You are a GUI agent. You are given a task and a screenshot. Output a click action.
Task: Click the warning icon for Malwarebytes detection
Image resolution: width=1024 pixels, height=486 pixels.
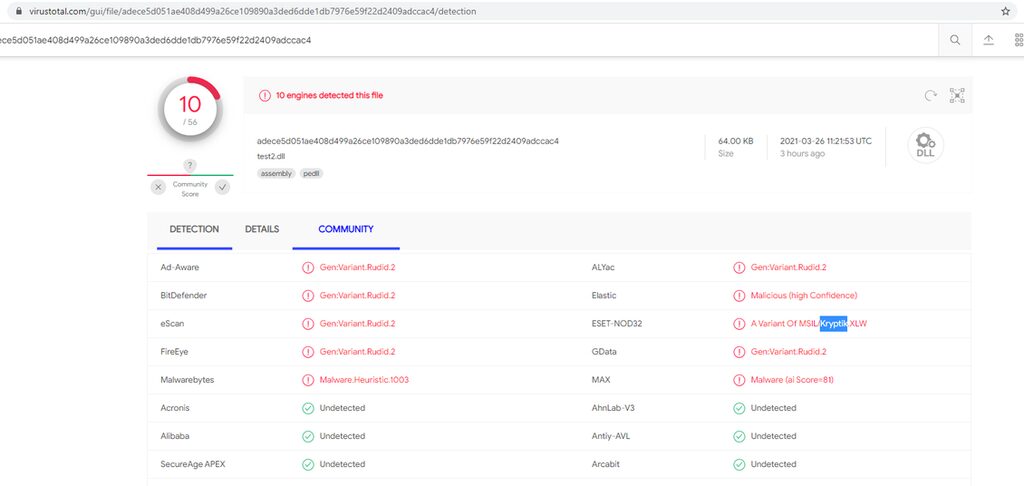[308, 380]
